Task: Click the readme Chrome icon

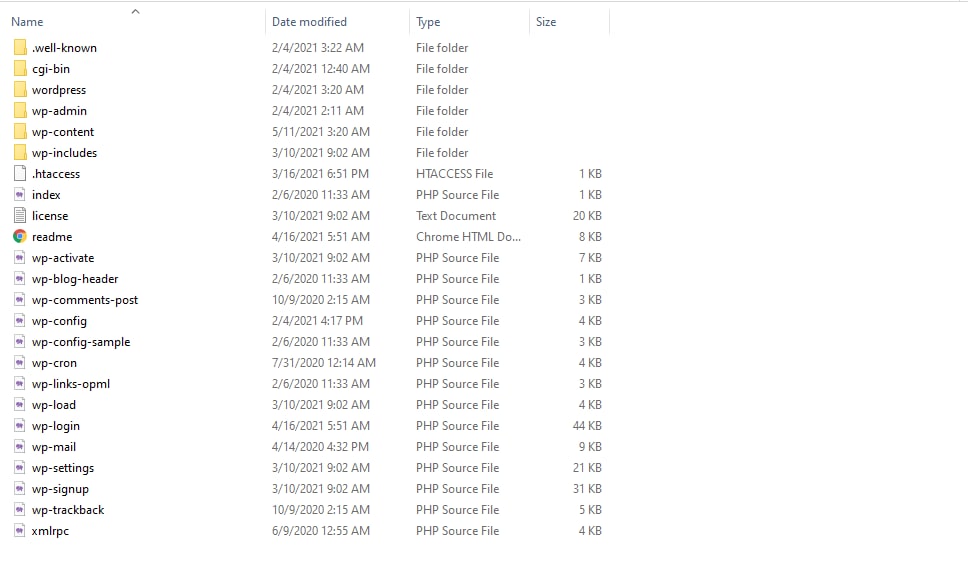Action: (20, 236)
